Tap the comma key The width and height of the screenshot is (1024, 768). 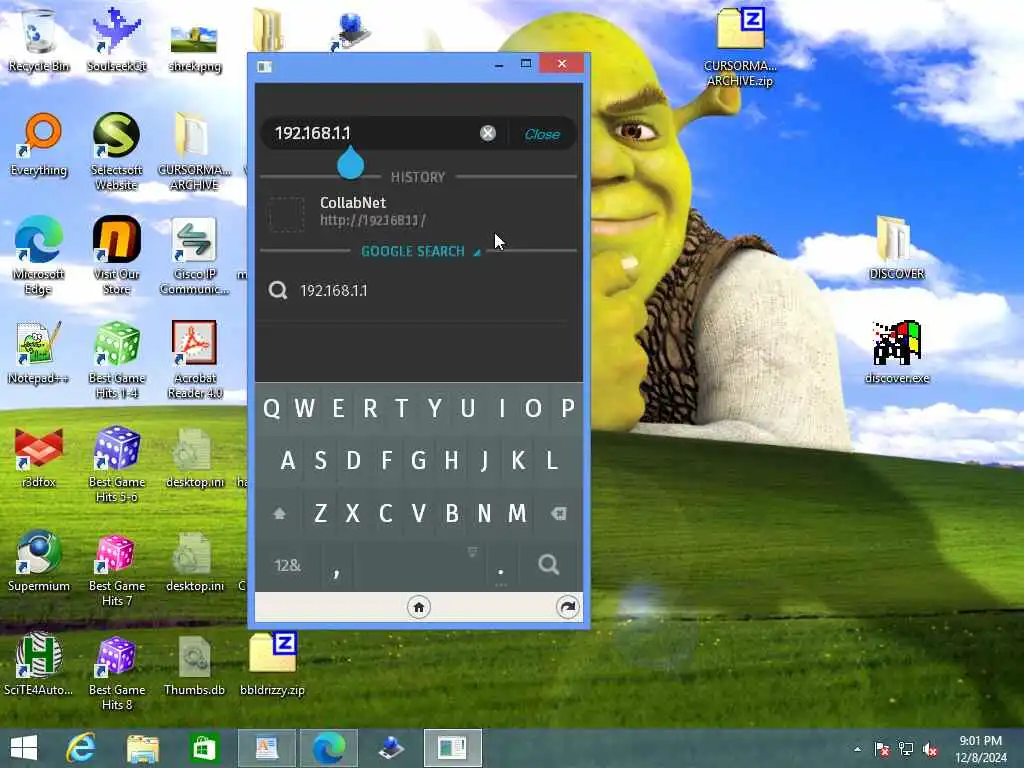(x=336, y=566)
